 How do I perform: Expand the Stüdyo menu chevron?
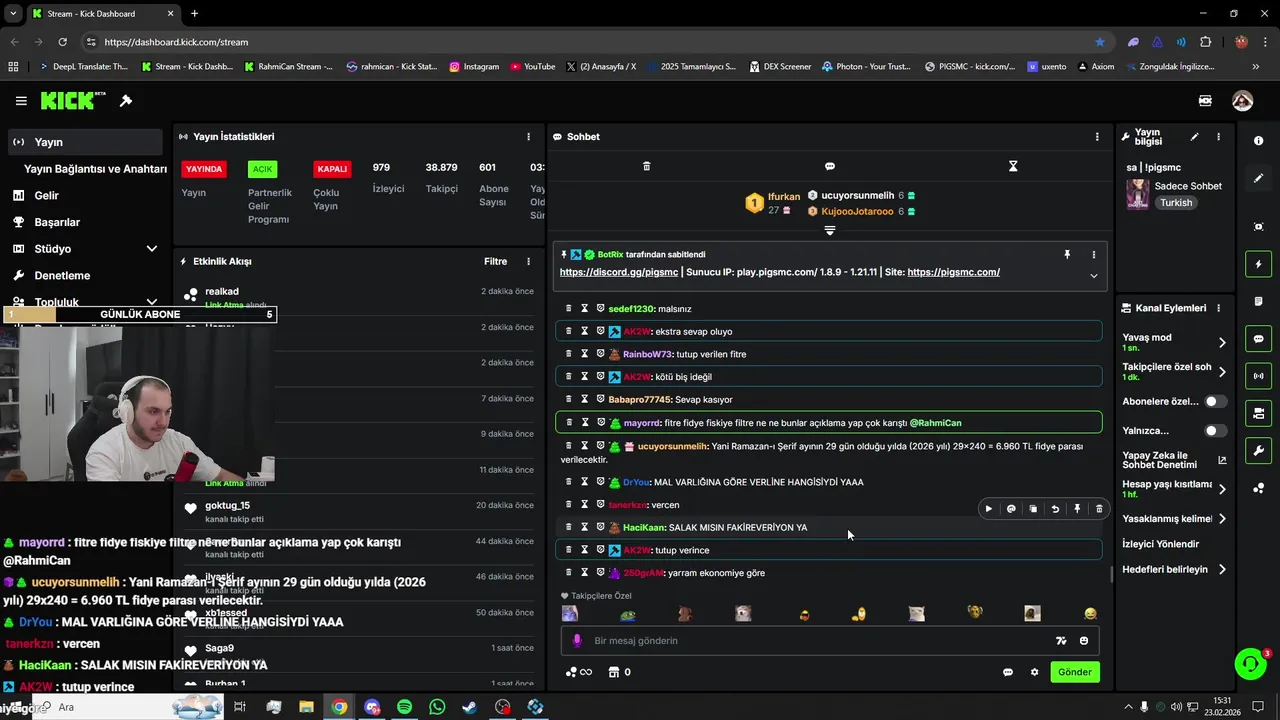pos(151,249)
